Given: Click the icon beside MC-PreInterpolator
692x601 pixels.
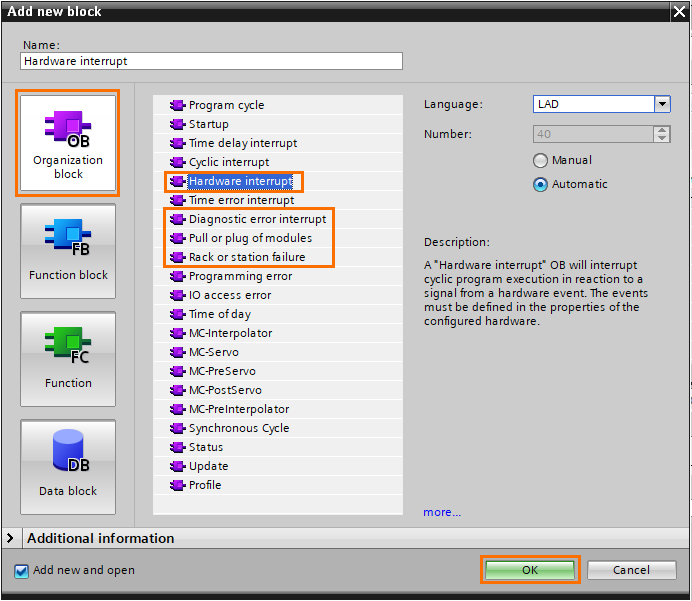Looking at the screenshot, I should pyautogui.click(x=177, y=409).
